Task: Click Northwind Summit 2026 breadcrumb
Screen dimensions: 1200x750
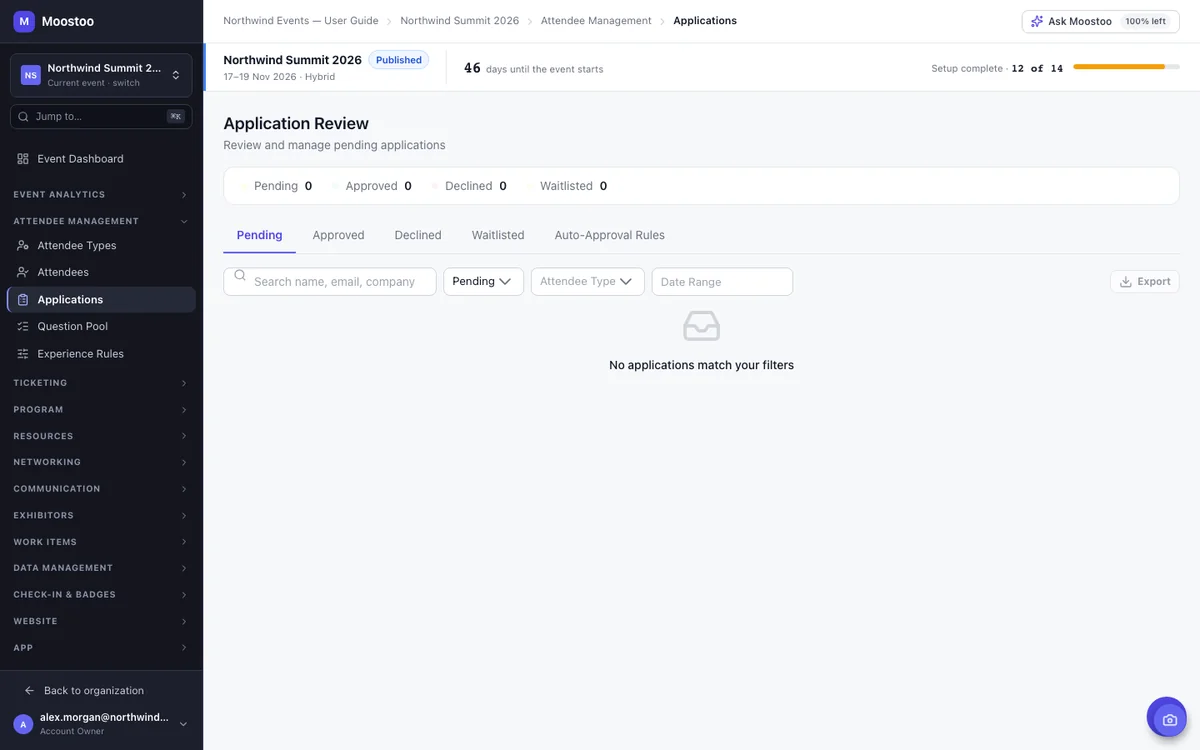Action: point(460,20)
